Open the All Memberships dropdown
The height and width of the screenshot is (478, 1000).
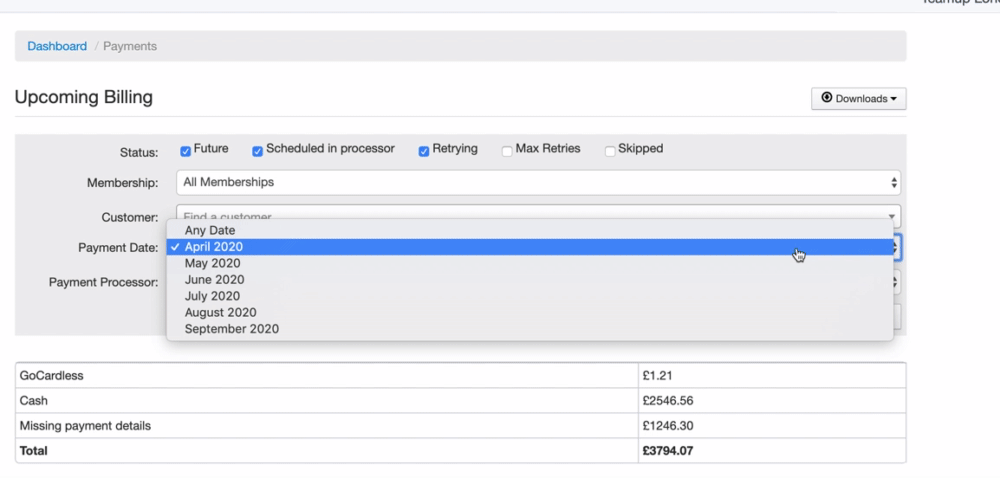pos(538,182)
